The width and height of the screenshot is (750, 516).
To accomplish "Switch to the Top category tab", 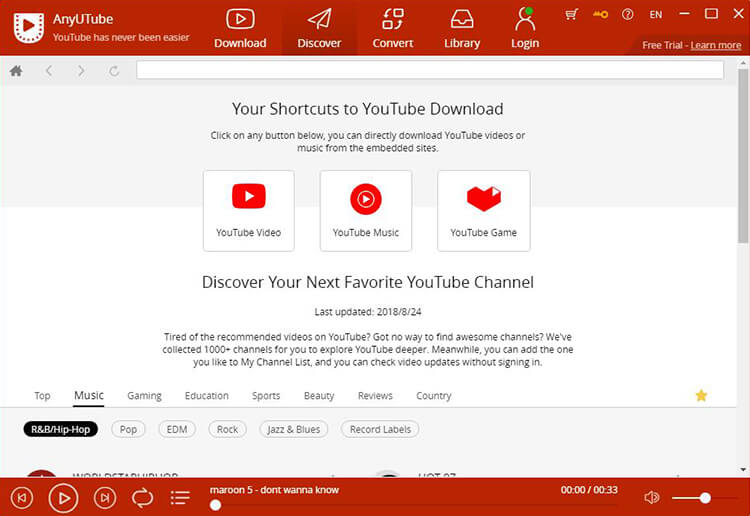I will pyautogui.click(x=42, y=396).
